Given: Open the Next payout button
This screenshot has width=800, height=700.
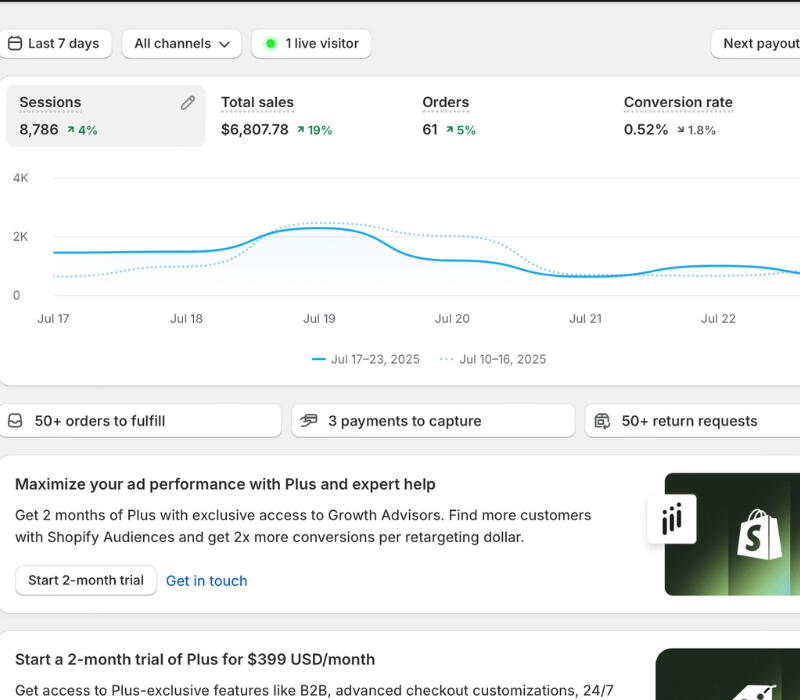Looking at the screenshot, I should pyautogui.click(x=760, y=44).
